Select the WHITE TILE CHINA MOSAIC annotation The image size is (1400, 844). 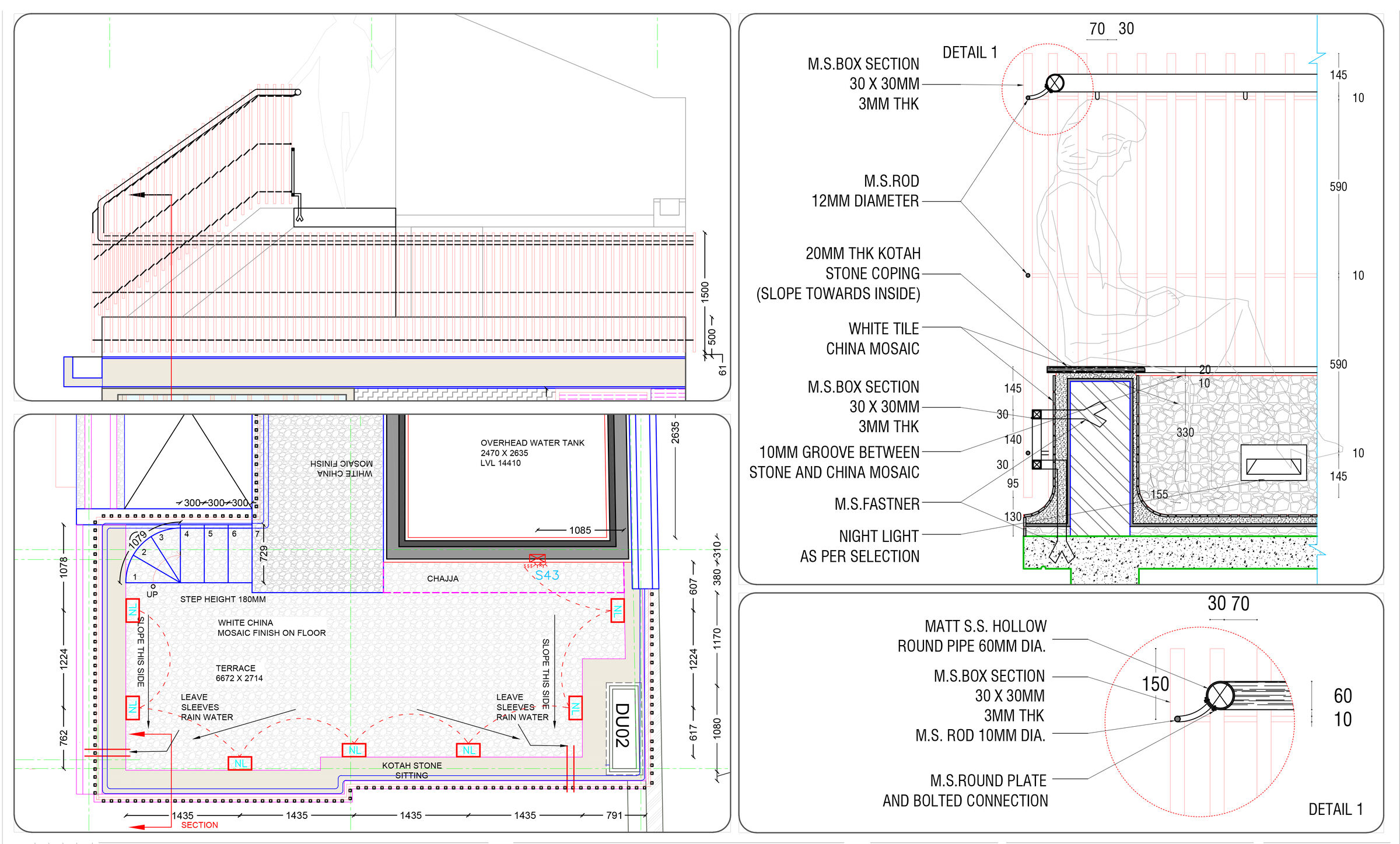click(873, 338)
